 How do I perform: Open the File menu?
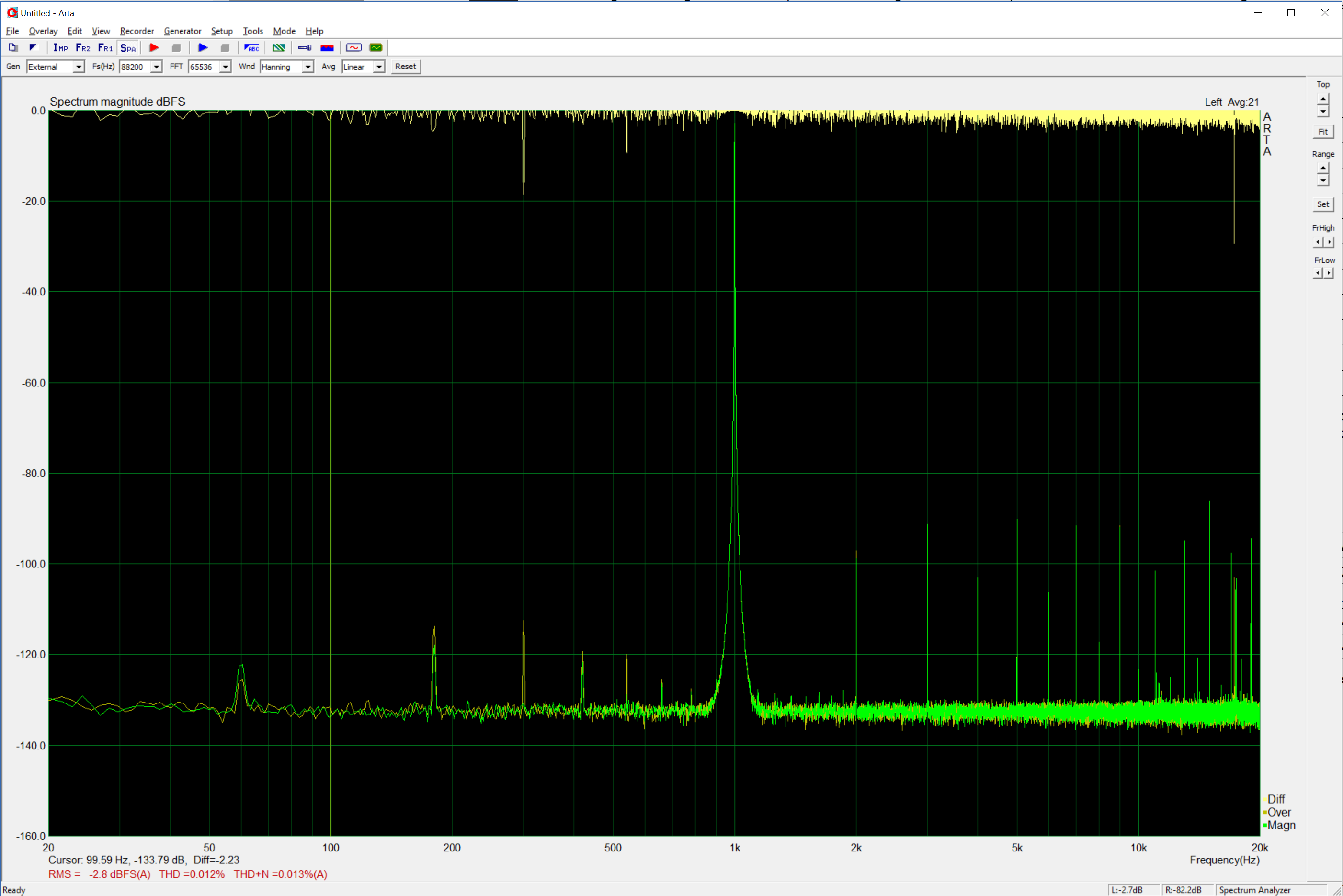click(12, 31)
